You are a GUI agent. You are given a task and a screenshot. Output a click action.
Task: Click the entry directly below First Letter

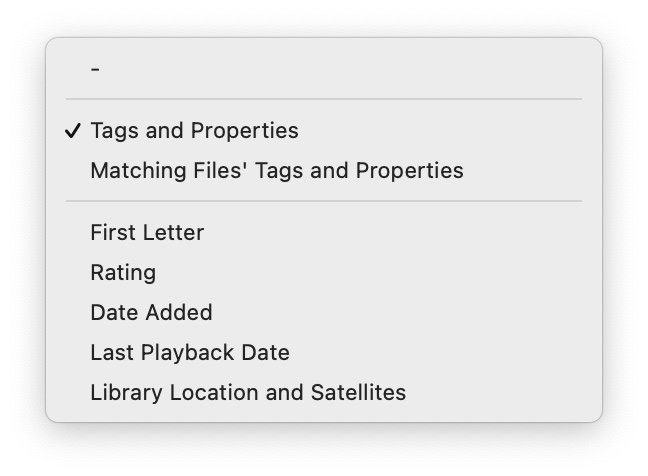tap(123, 273)
